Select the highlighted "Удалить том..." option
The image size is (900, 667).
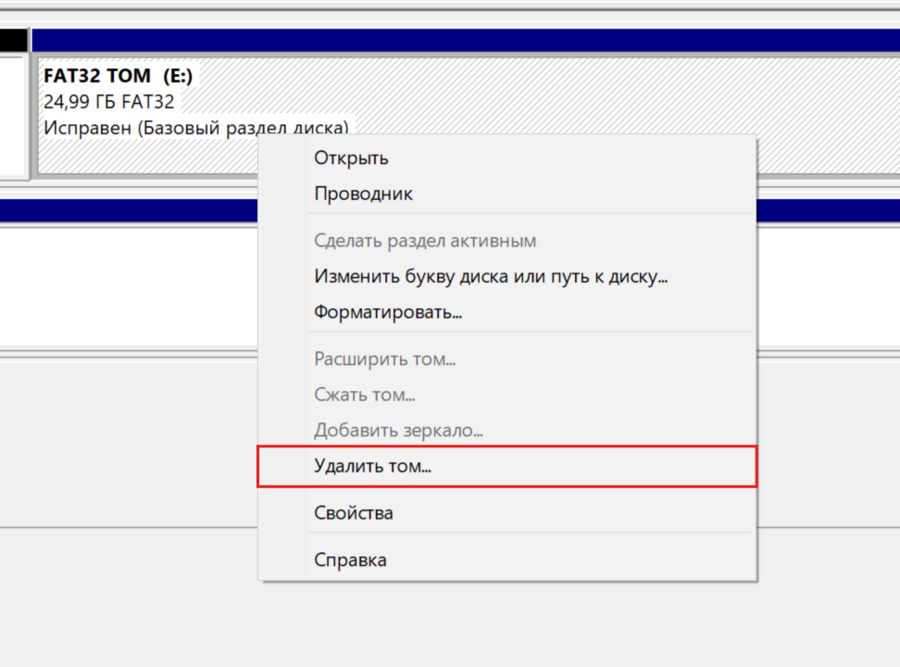pos(373,466)
